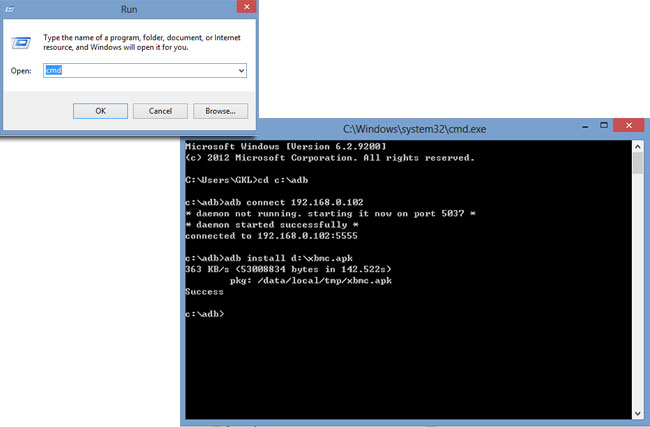Click the C:\Windows\system32\cmd.exe title text

[x=414, y=129]
